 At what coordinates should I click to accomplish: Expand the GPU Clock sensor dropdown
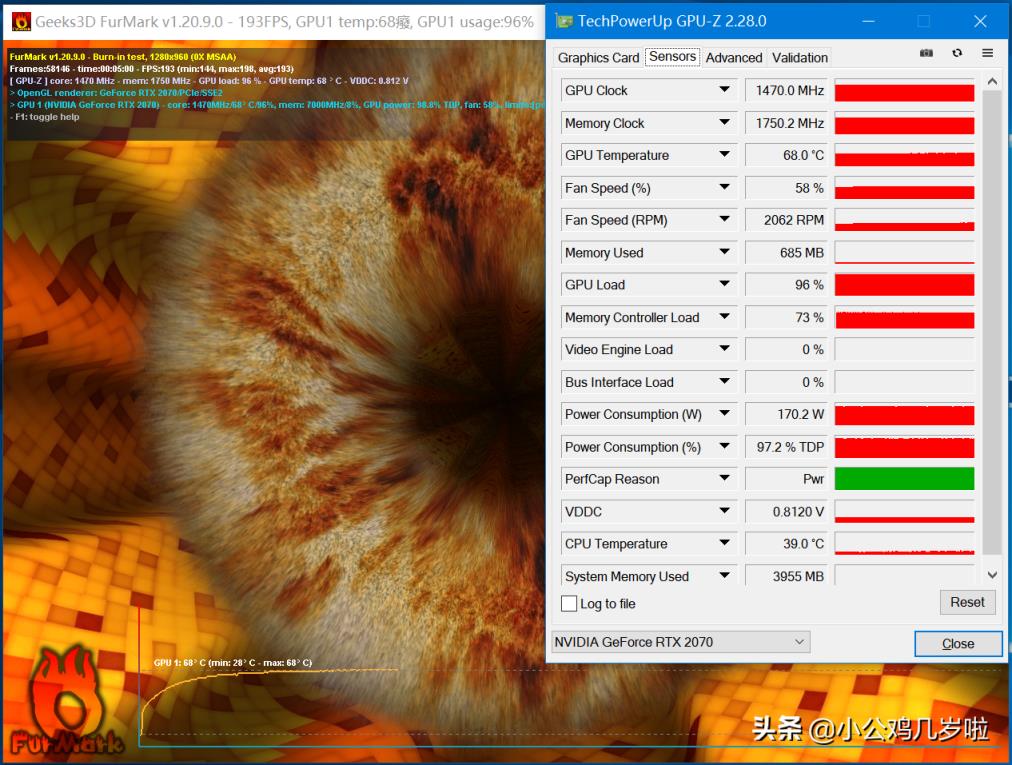point(724,90)
